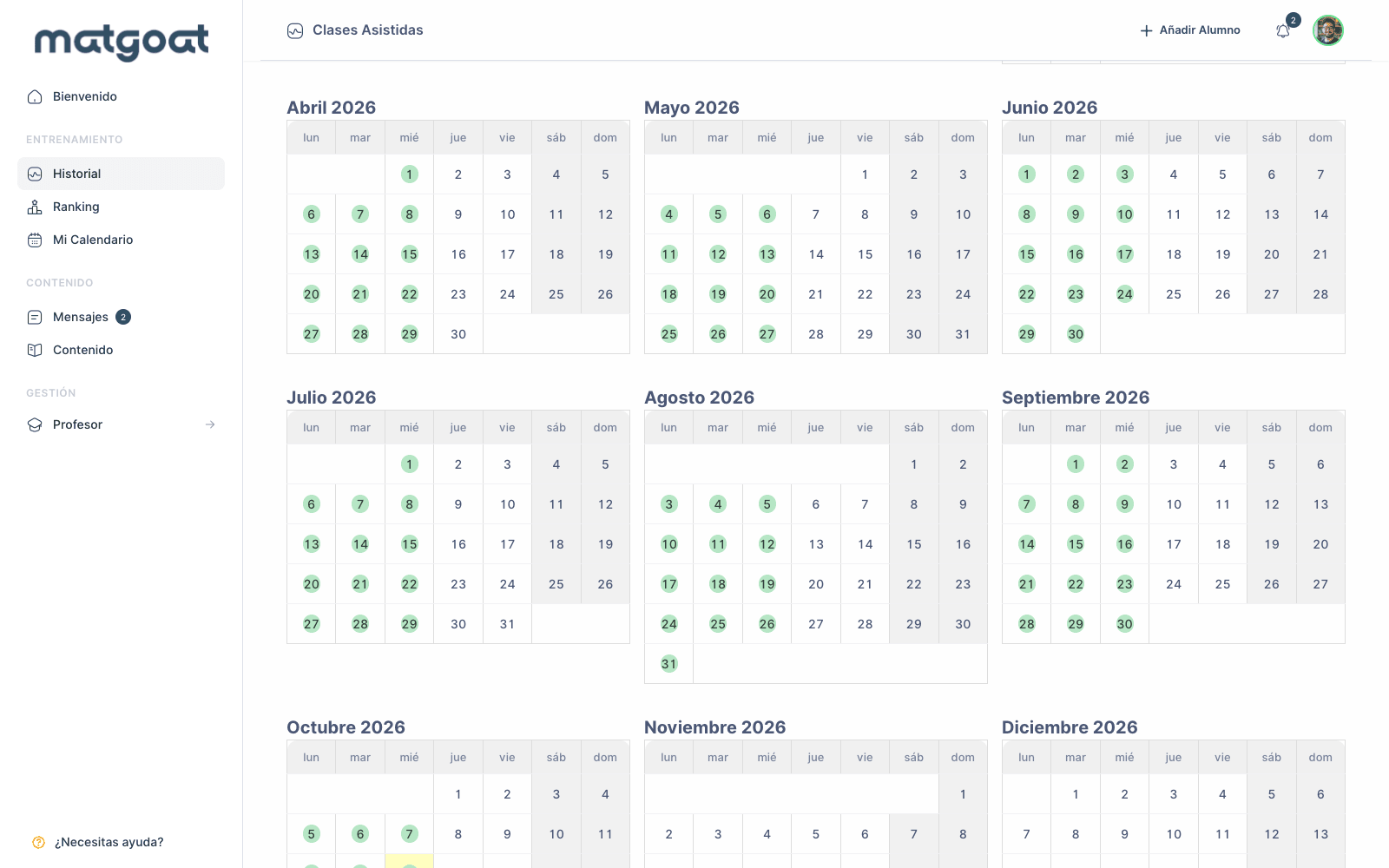Select day 10 in Junio 2026
Viewport: 1389px width, 868px height.
1125,214
